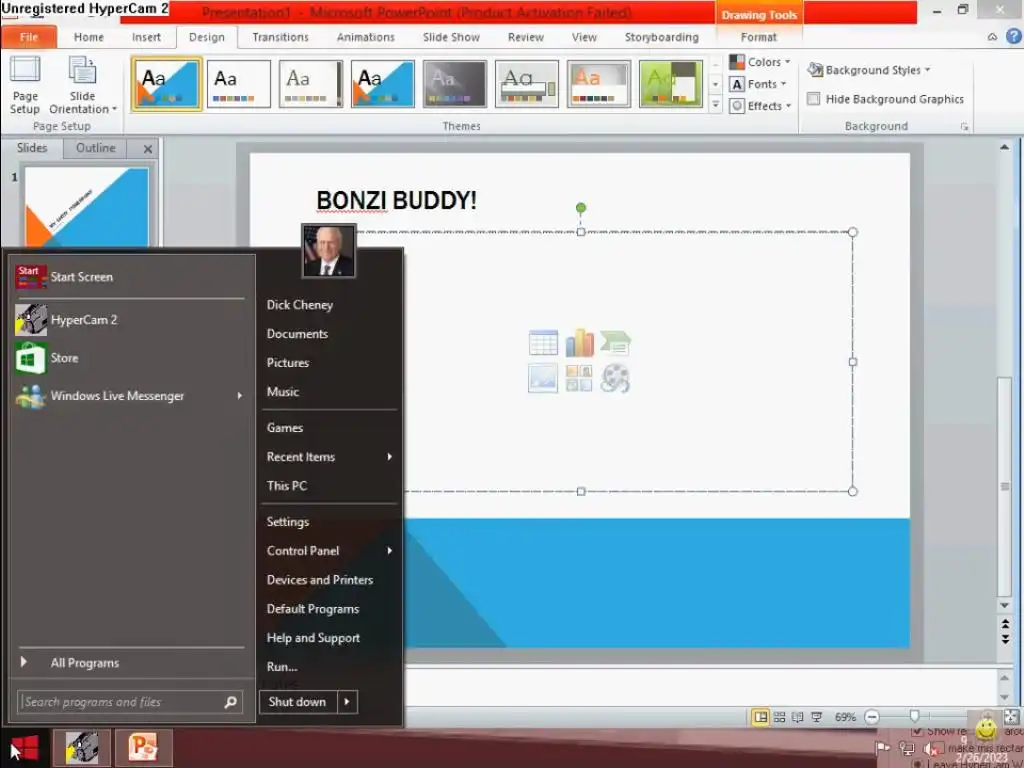The width and height of the screenshot is (1024, 768).
Task: Click the Dick Cheney user name
Action: tap(300, 305)
